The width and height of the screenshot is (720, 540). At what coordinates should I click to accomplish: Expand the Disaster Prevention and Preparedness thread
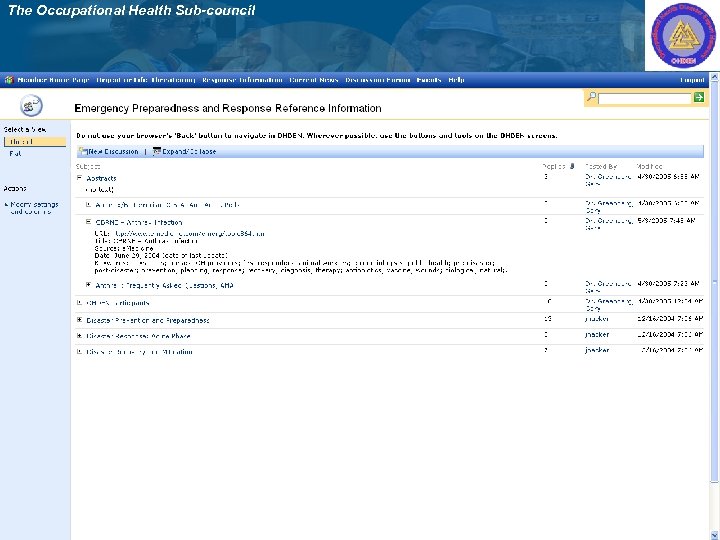pos(79,320)
